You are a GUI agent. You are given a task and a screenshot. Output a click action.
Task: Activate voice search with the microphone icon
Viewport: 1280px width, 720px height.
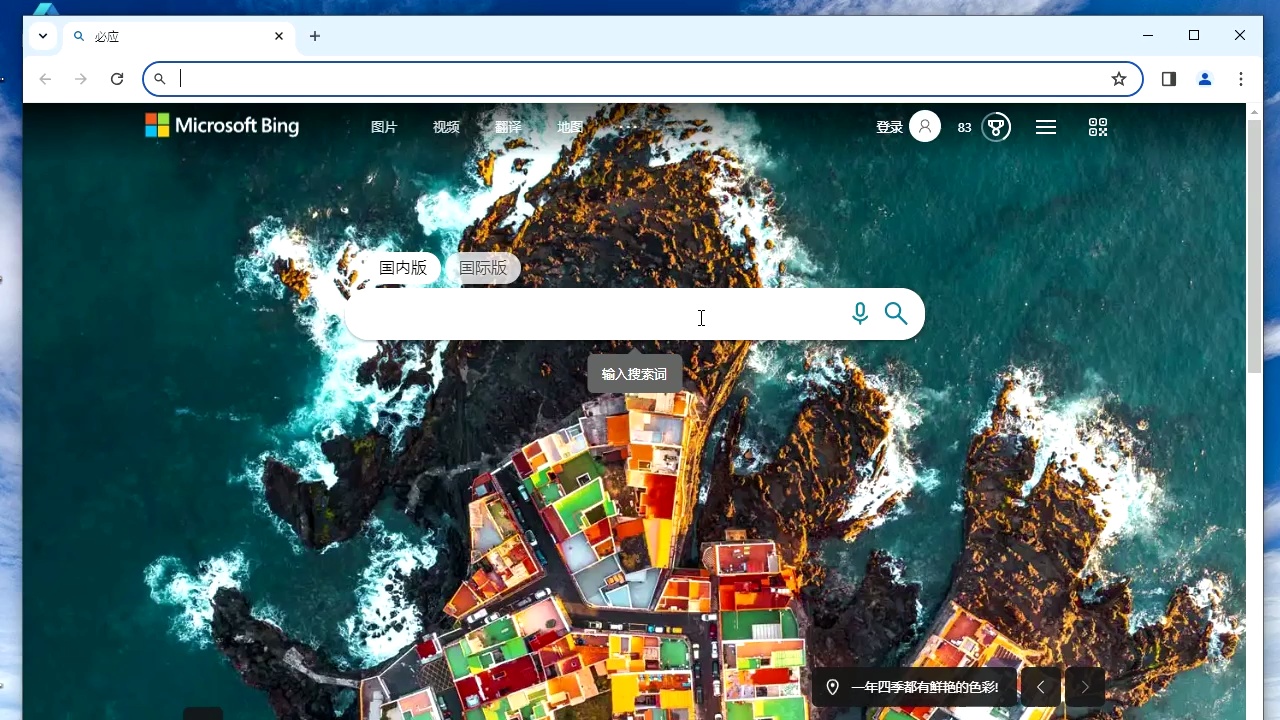point(859,313)
